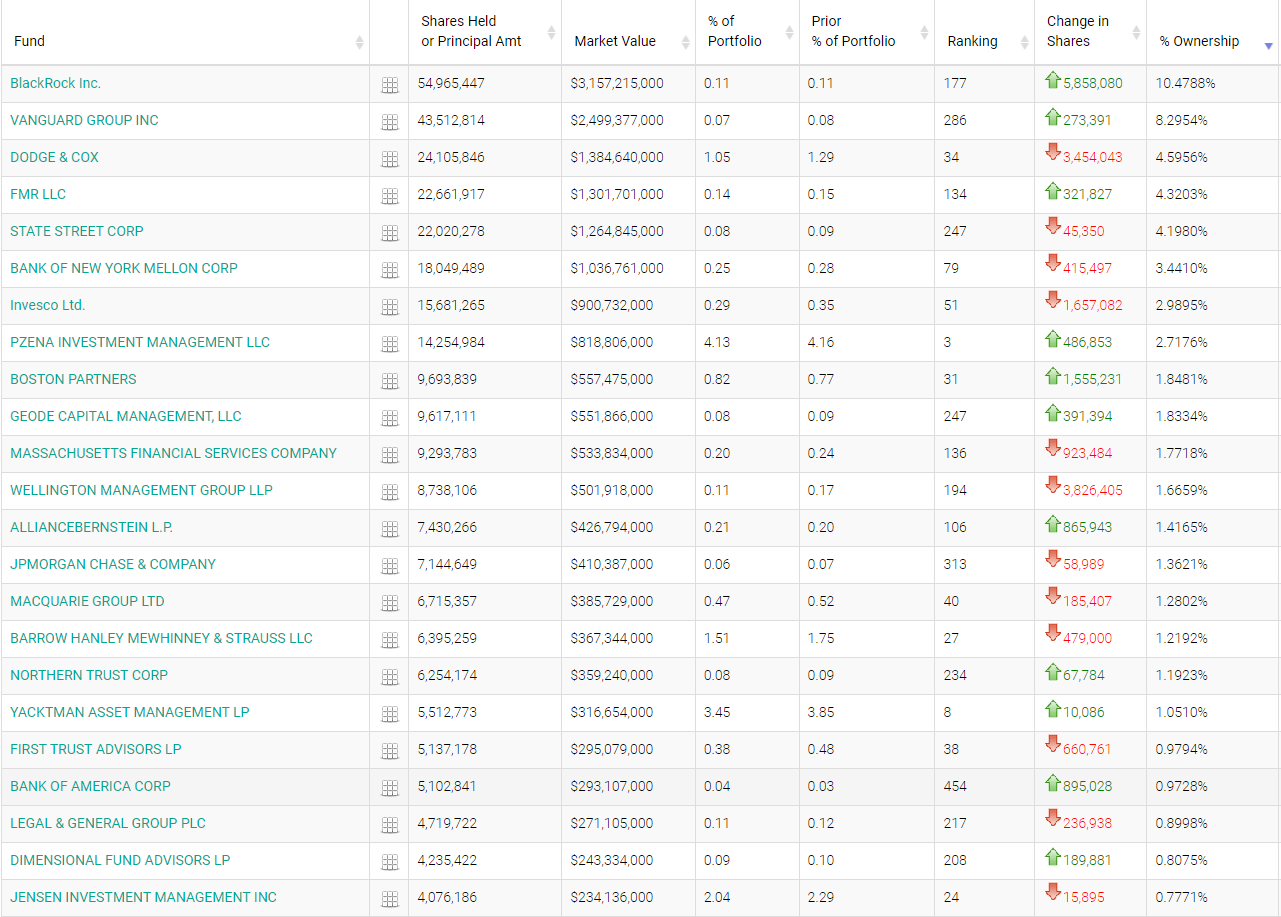The image size is (1281, 917).
Task: Open DODGE & COX fund link
Action: coord(54,157)
